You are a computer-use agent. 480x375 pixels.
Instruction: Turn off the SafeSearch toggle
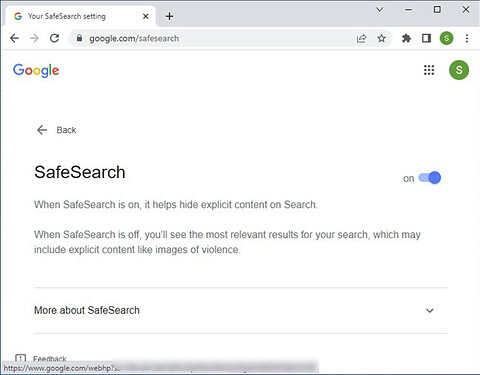(x=430, y=178)
